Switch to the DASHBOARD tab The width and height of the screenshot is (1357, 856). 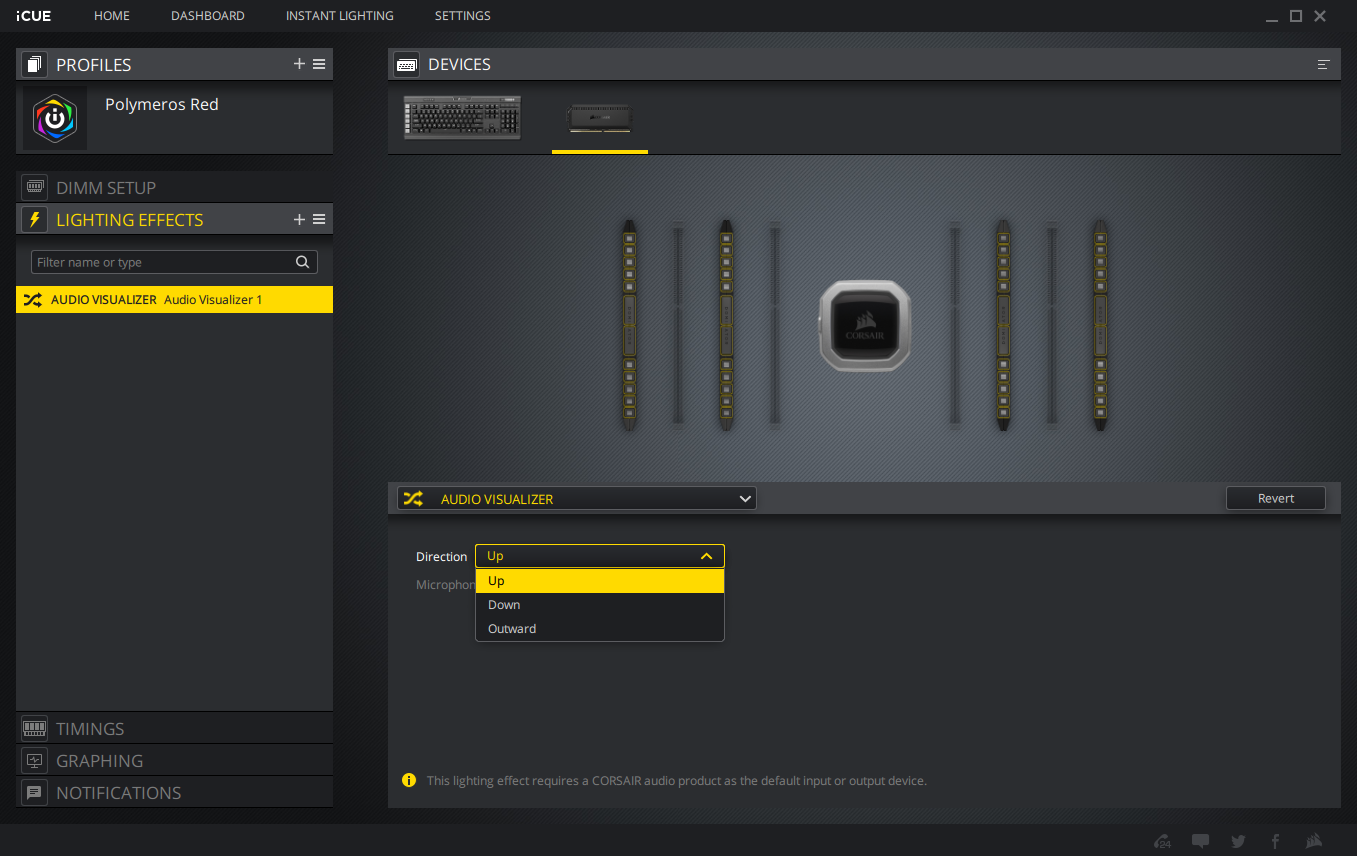point(208,16)
